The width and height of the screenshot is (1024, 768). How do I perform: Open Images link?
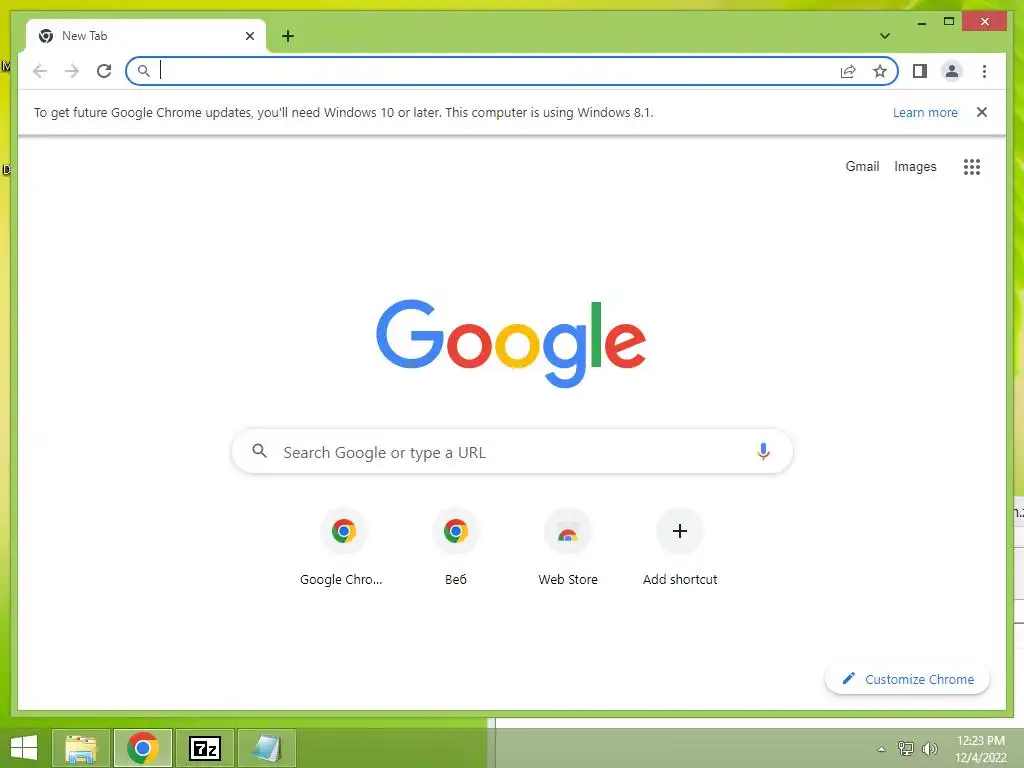click(915, 167)
